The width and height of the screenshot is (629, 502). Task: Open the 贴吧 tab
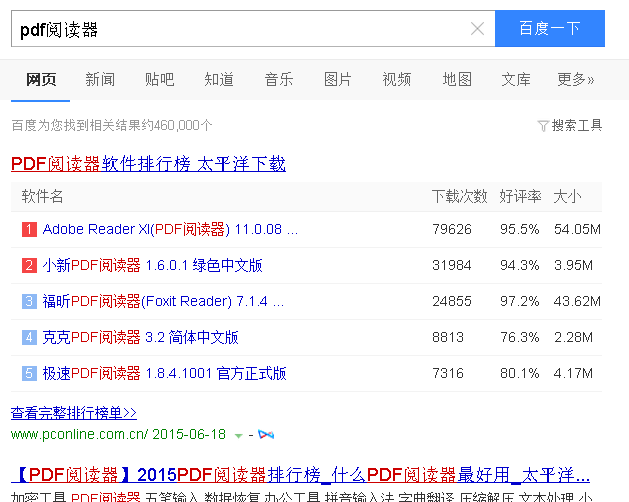click(159, 79)
